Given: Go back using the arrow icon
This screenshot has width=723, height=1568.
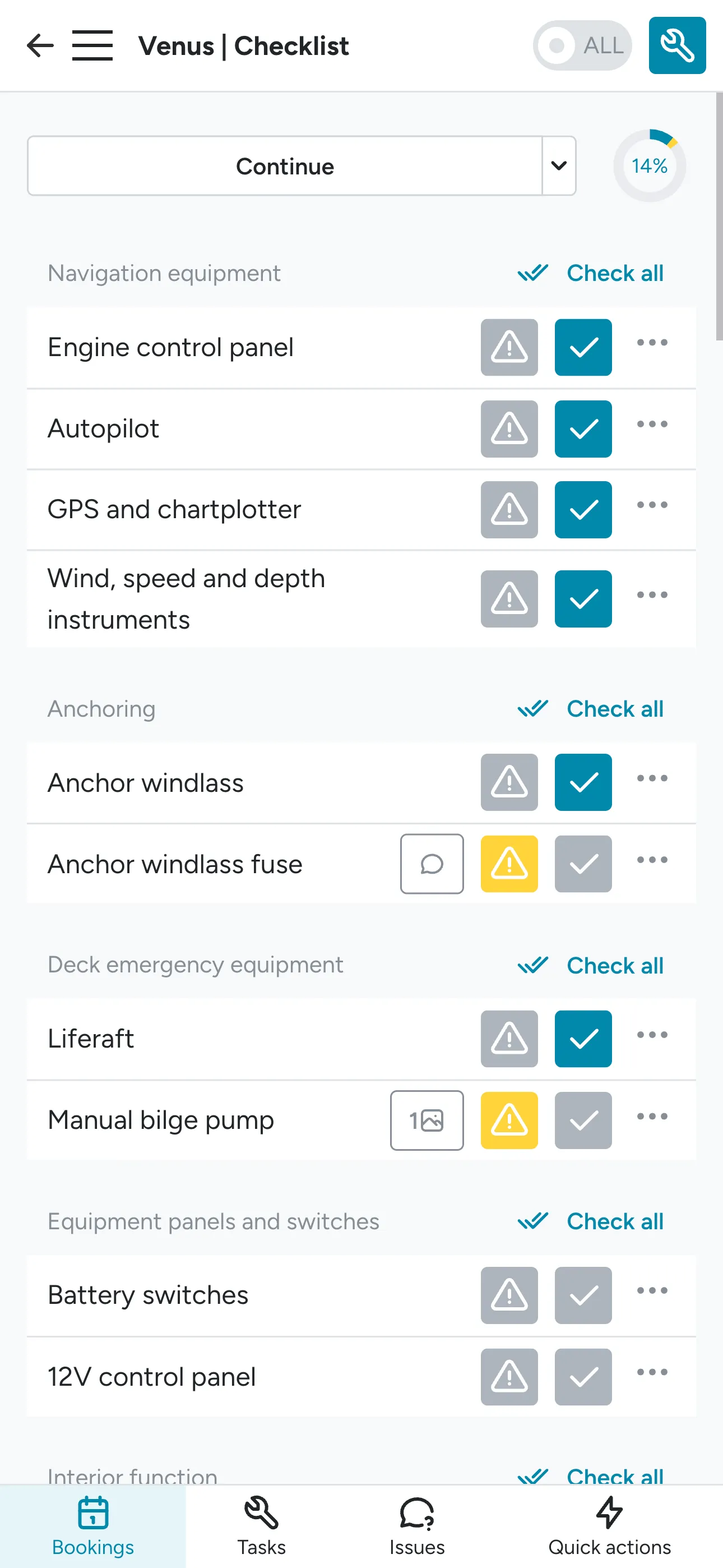Looking at the screenshot, I should (40, 45).
